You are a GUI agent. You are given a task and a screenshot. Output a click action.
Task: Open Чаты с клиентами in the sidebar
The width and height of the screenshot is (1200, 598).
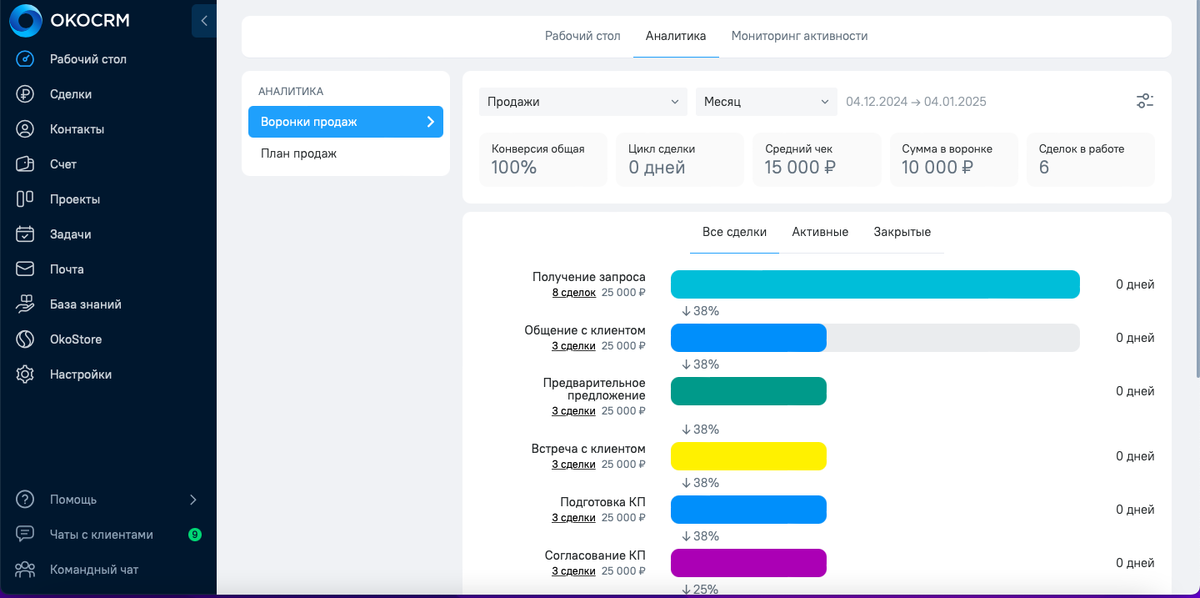[x=102, y=534]
